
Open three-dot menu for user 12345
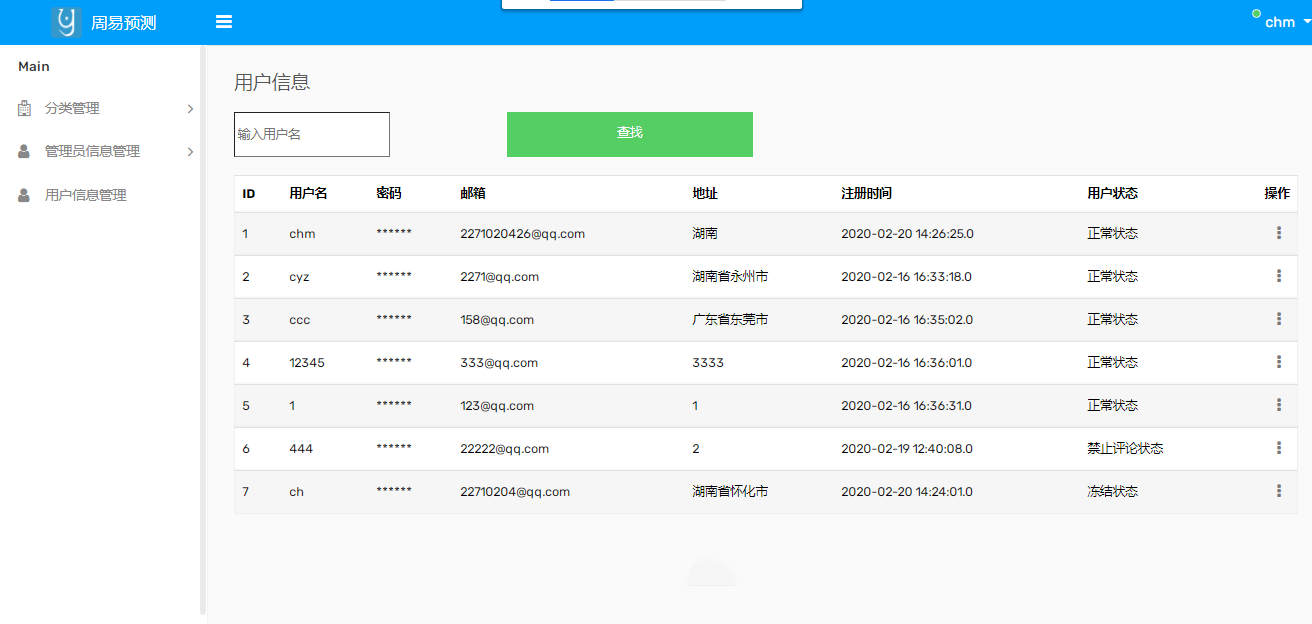click(1278, 362)
